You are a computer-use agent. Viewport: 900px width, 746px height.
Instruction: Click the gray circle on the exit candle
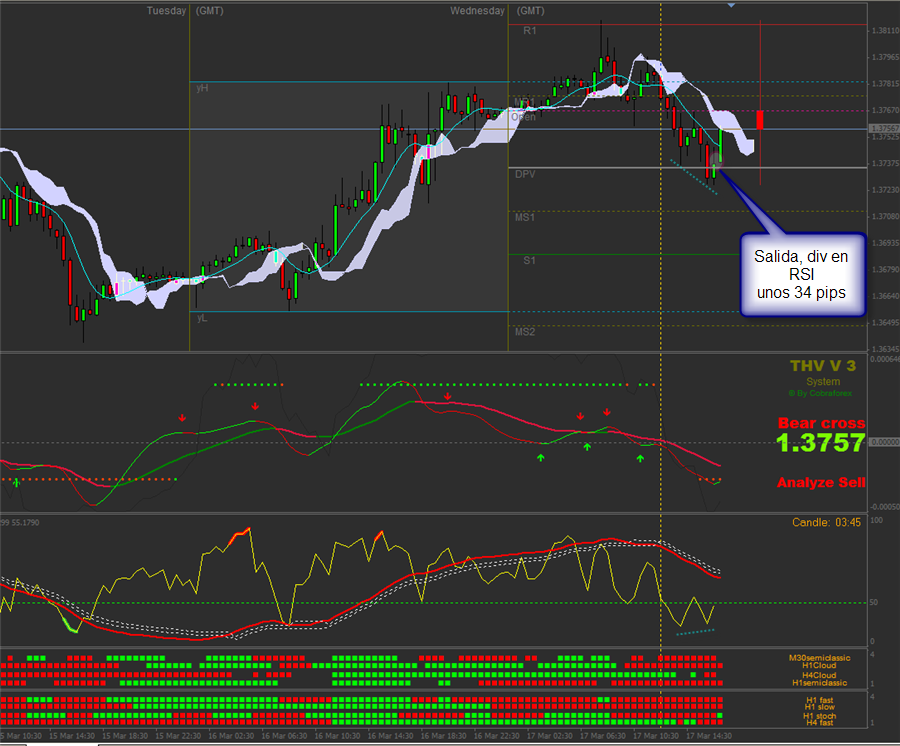pyautogui.click(x=715, y=160)
